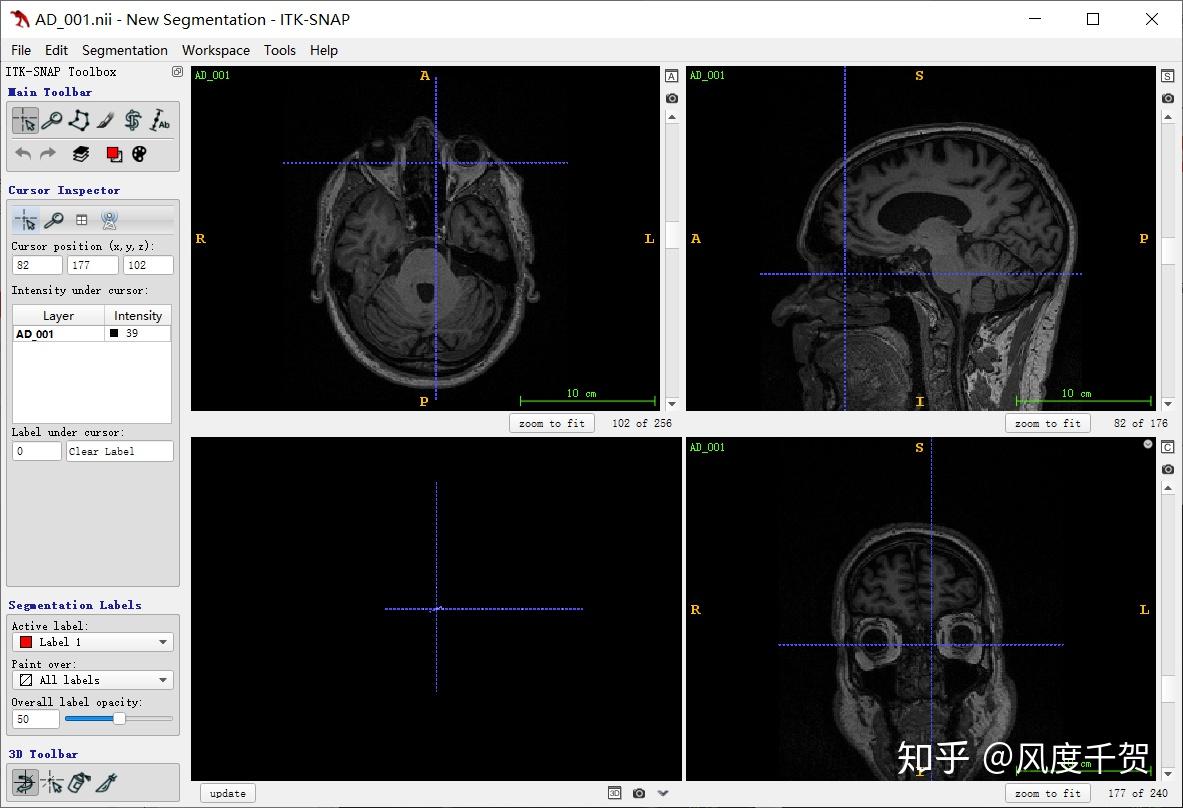Take screenshot of the axial view camera icon
Image resolution: width=1183 pixels, height=808 pixels.
[671, 98]
